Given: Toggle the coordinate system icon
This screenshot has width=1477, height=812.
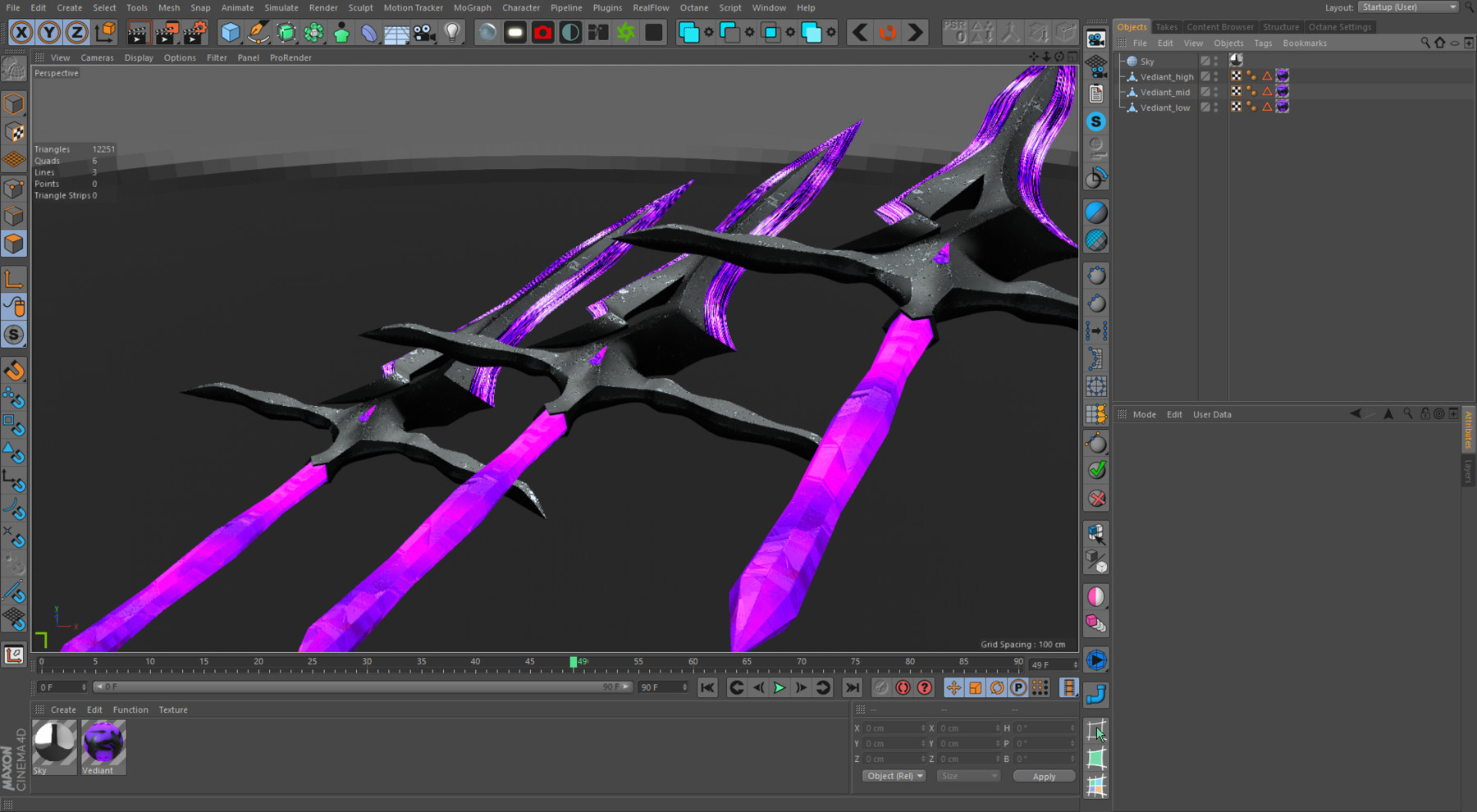Looking at the screenshot, I should pyautogui.click(x=105, y=33).
